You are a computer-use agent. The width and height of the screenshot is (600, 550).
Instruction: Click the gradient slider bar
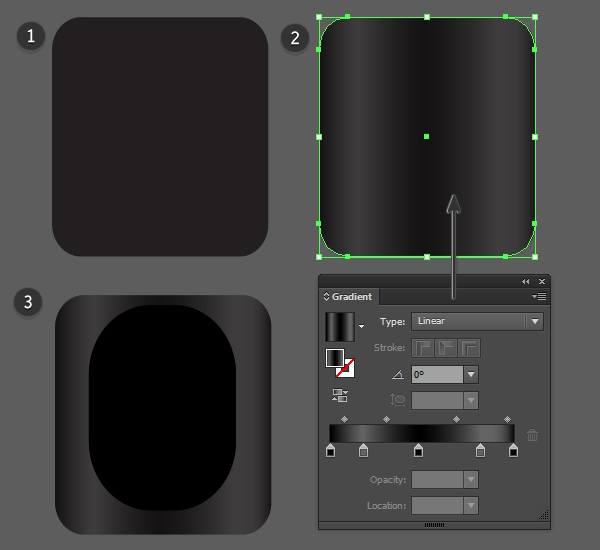422,434
